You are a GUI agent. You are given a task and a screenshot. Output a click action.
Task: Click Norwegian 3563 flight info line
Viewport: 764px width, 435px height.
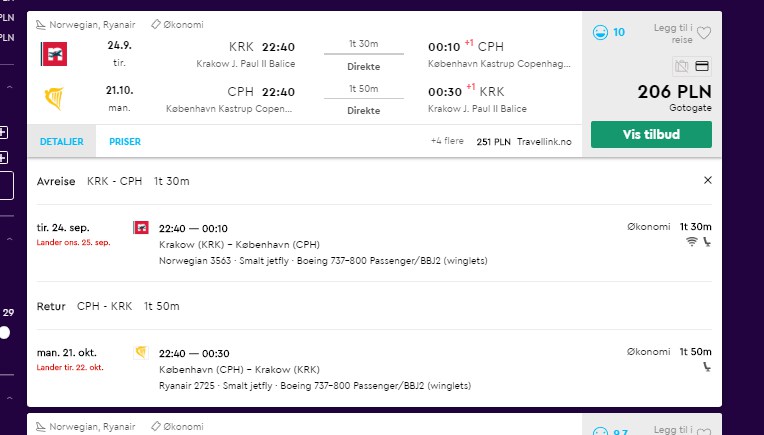pos(323,261)
